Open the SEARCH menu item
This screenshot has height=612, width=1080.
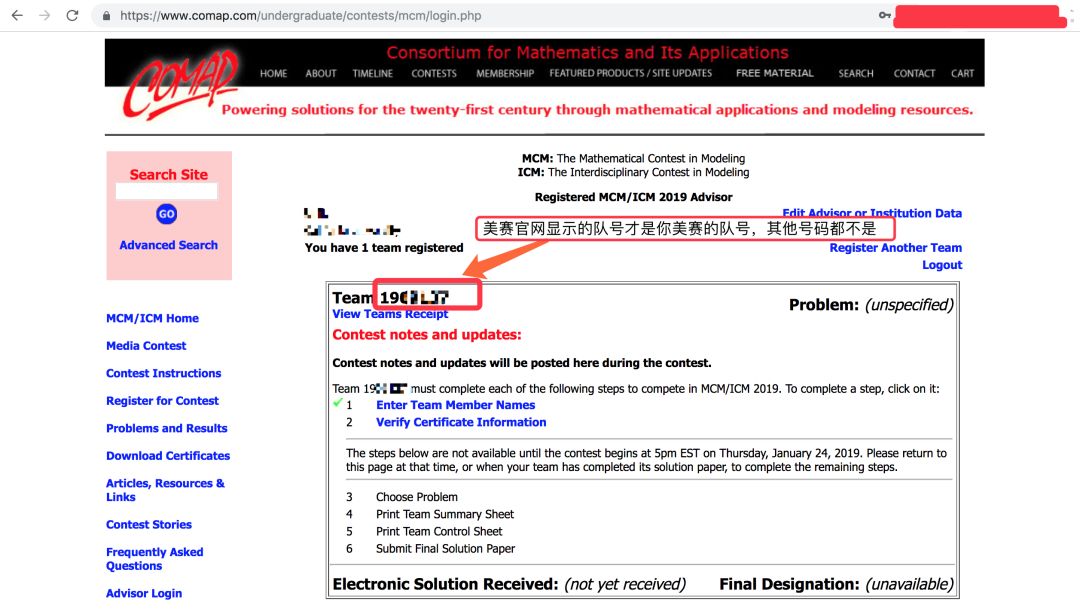(855, 74)
